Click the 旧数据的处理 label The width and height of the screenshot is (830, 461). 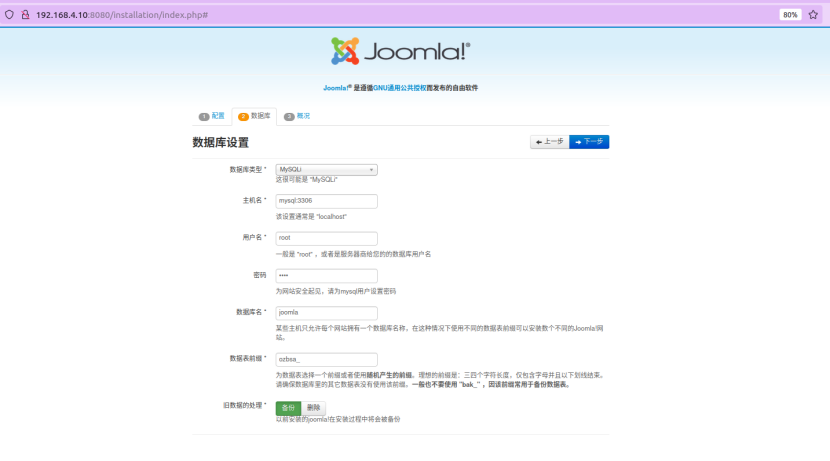[x=245, y=405]
